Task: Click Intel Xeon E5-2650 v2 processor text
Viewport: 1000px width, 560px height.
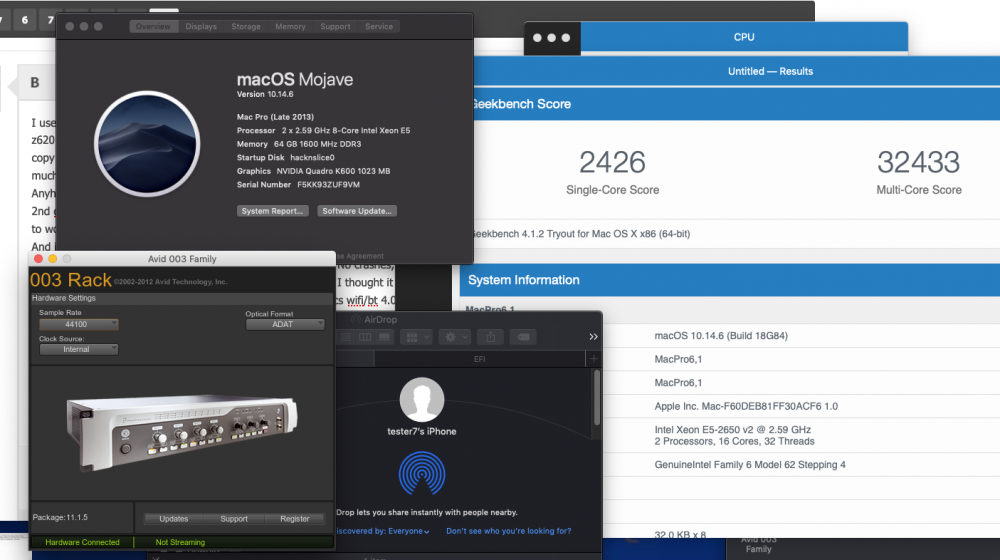Action: click(733, 430)
